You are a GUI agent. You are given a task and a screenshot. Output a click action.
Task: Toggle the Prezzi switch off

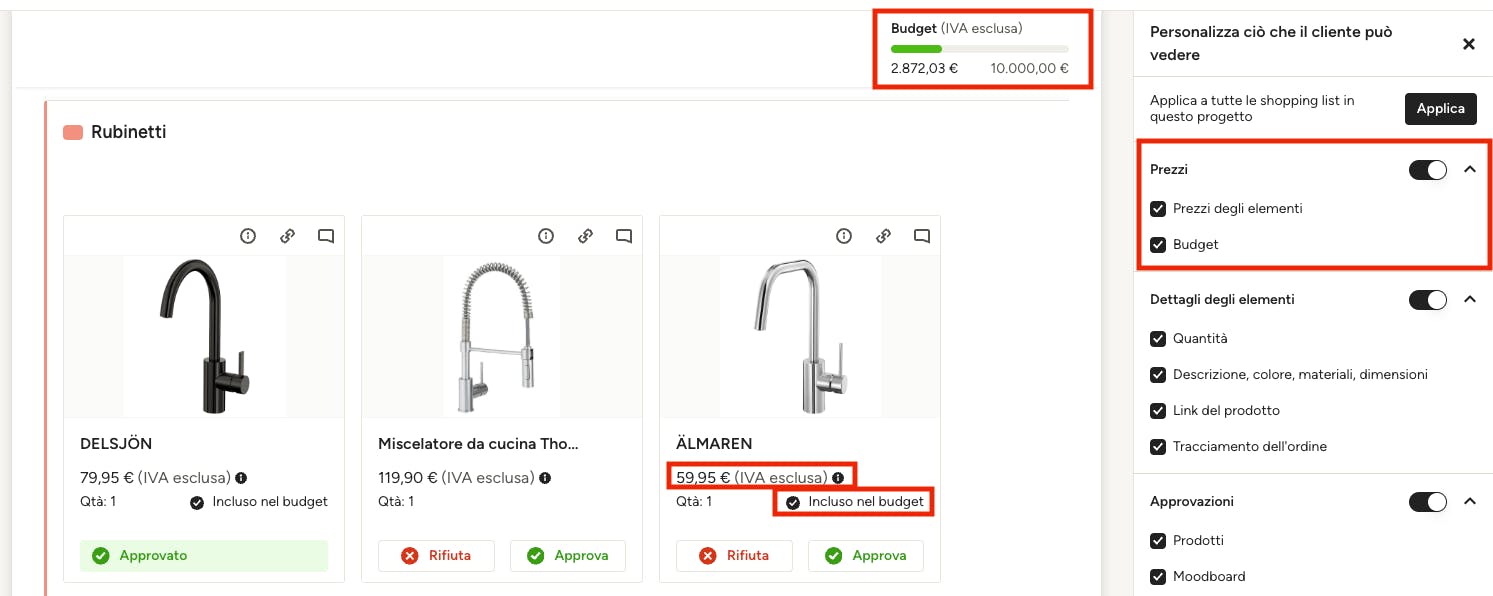1427,170
